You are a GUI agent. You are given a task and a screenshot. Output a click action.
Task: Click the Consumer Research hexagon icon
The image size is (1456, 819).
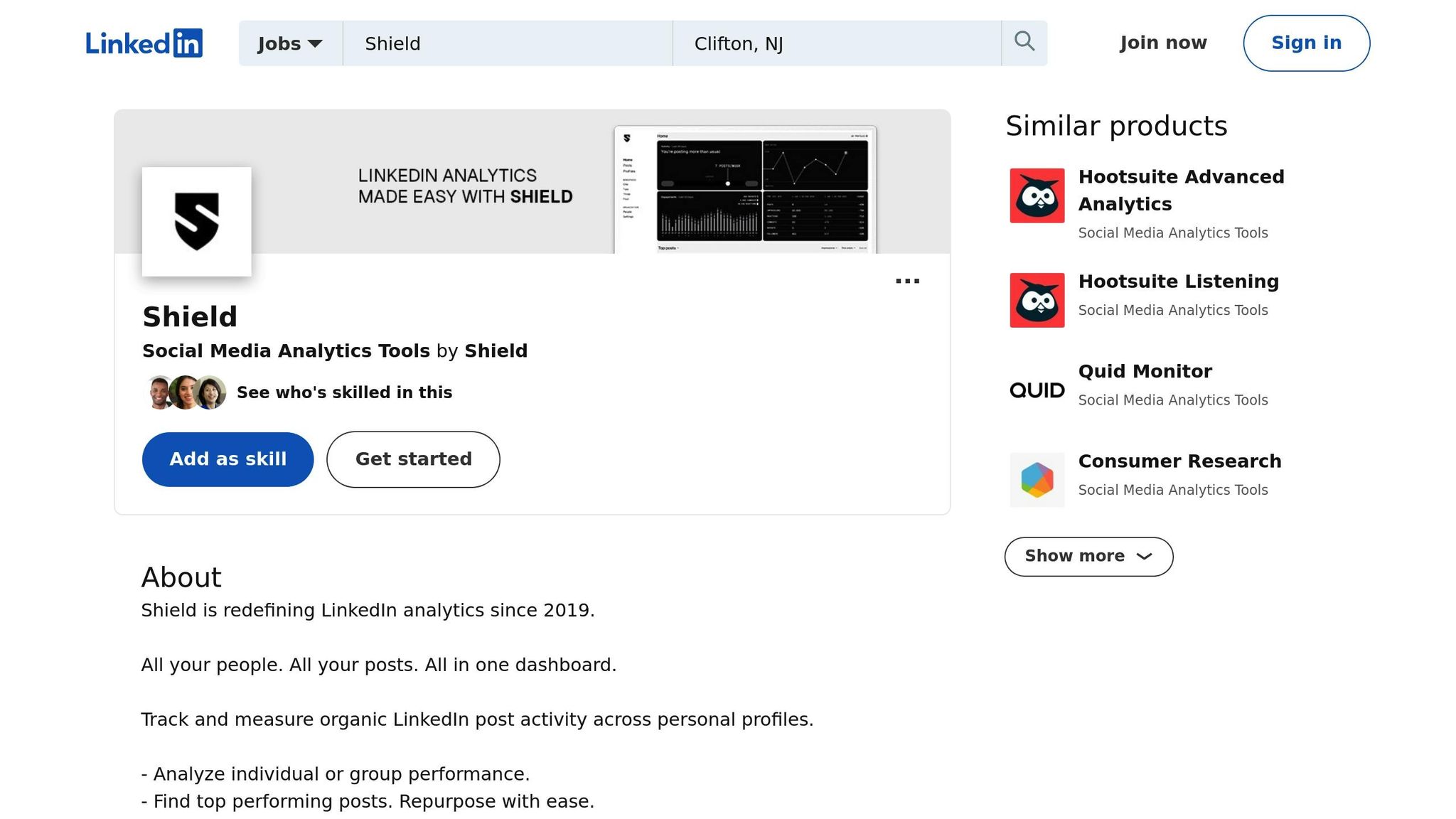[1037, 480]
